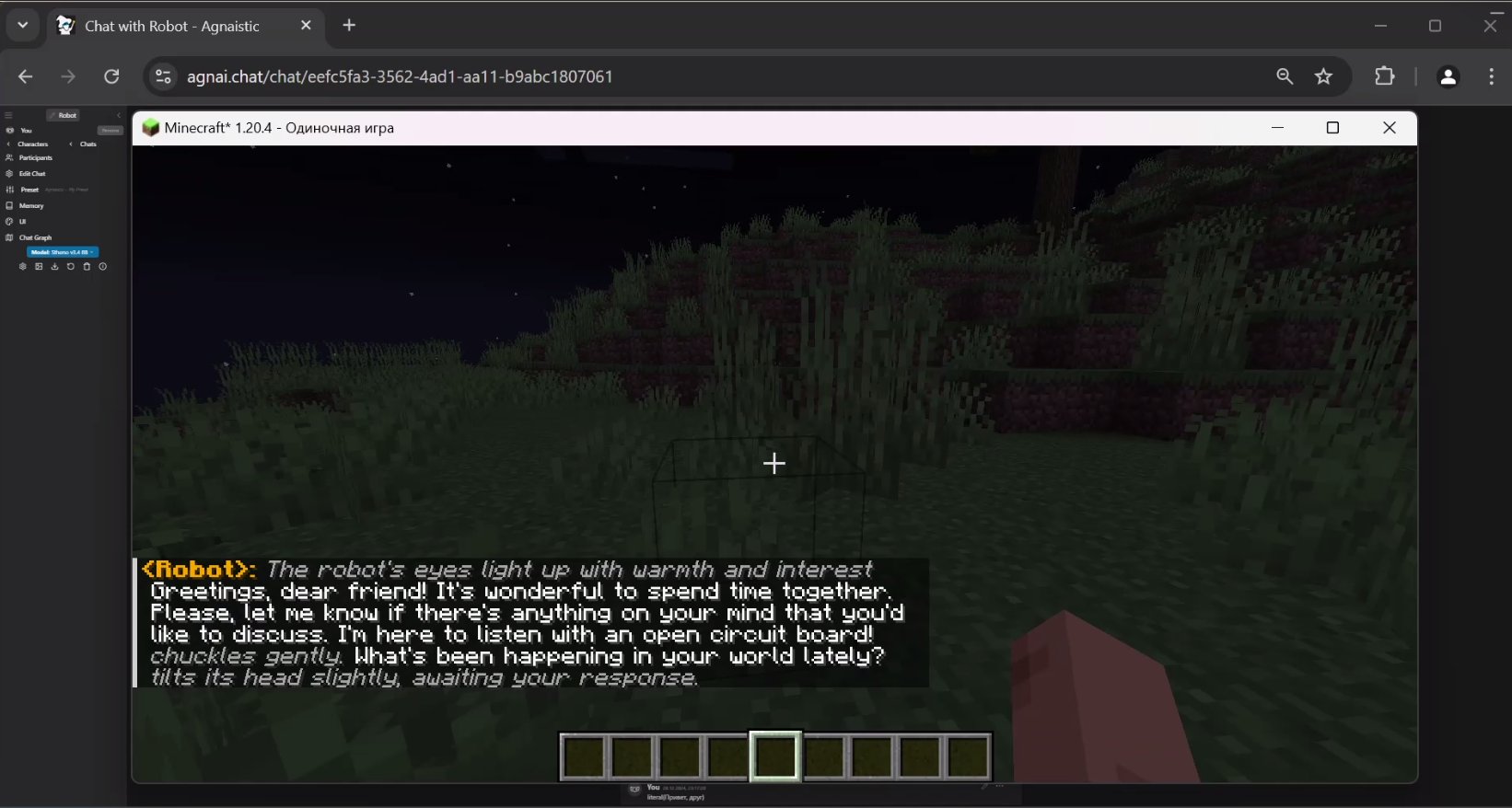Click the "open circuit board!" chat line
Screen dimensions: 1512x808
point(512,635)
